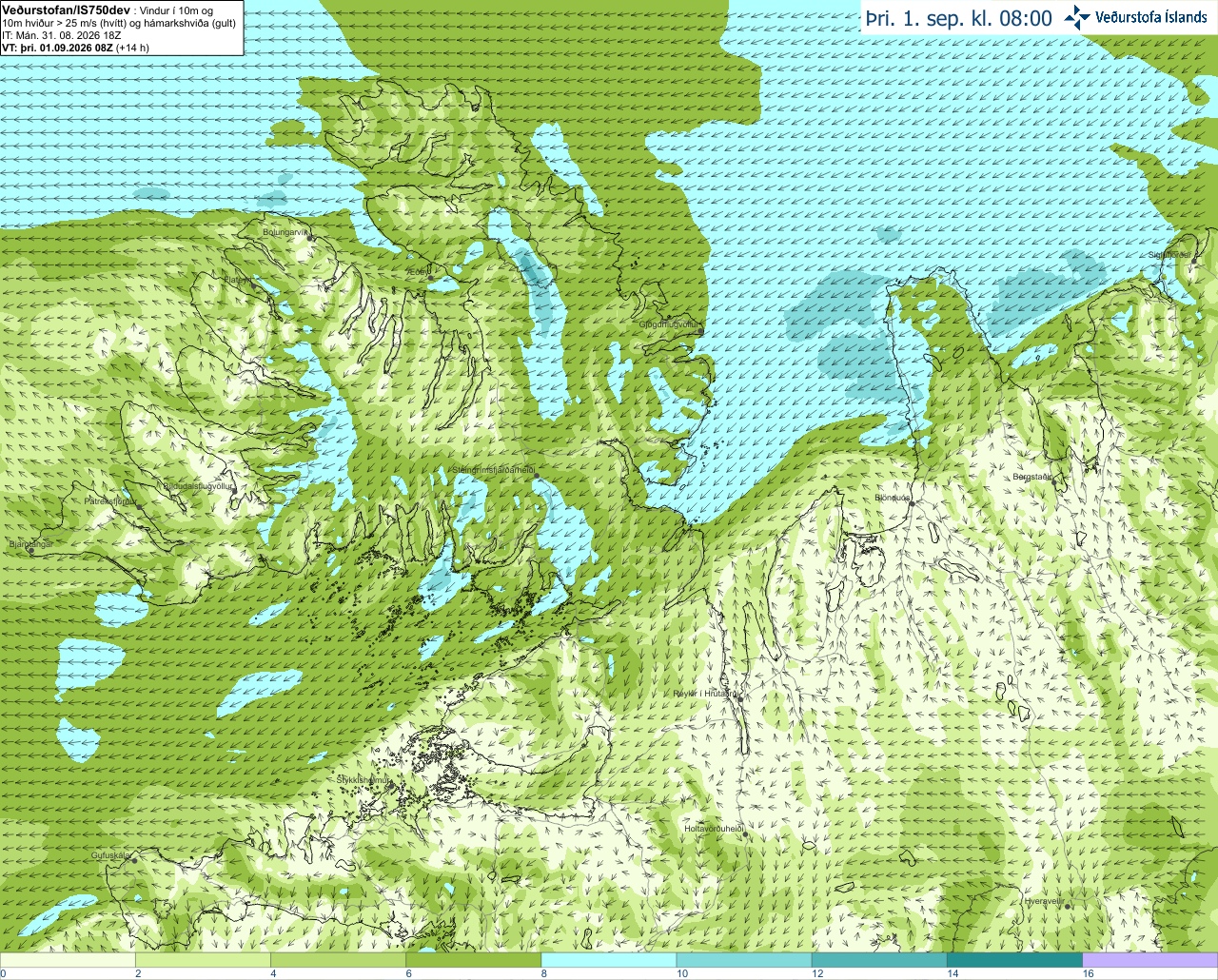
Task: Click the Siglufjörður station label
Action: click(1169, 255)
